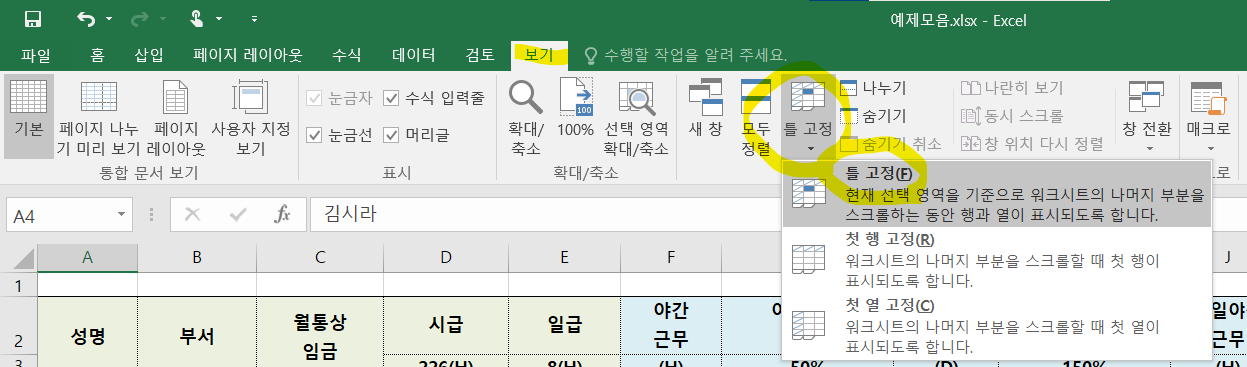Click the 일급 header cell

coord(565,326)
